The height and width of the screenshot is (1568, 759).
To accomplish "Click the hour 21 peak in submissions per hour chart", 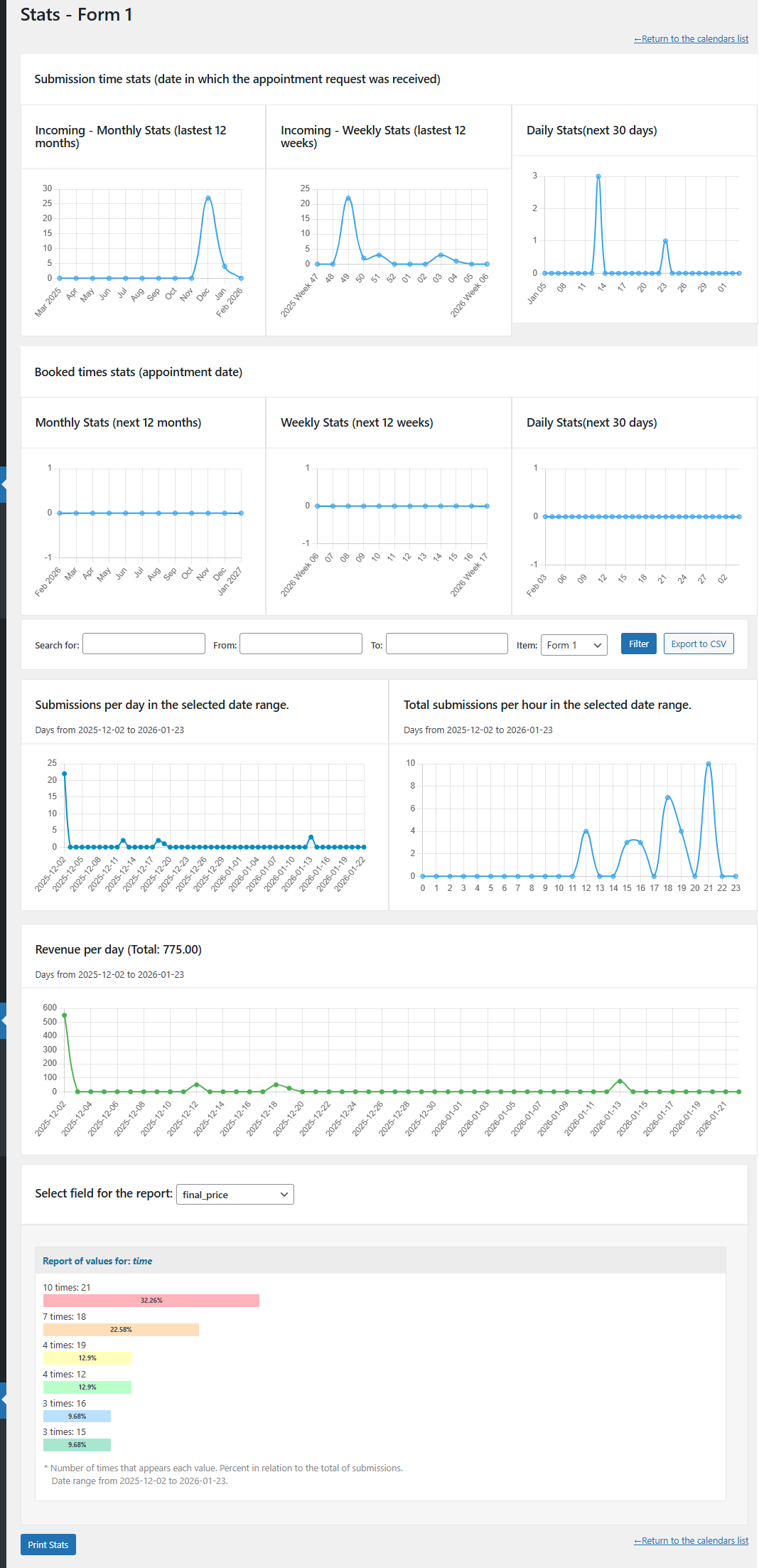I will pos(709,764).
